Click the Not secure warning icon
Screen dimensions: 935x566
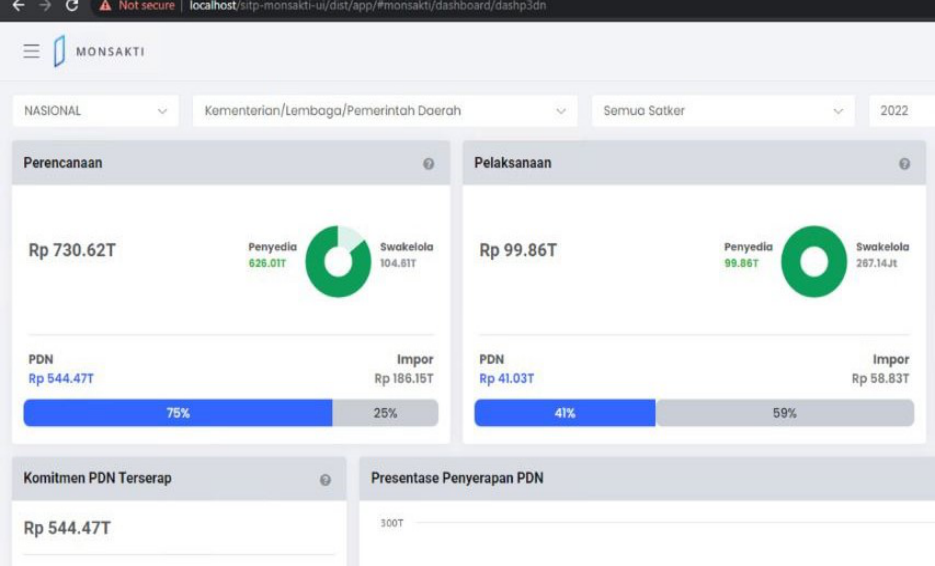[x=105, y=6]
